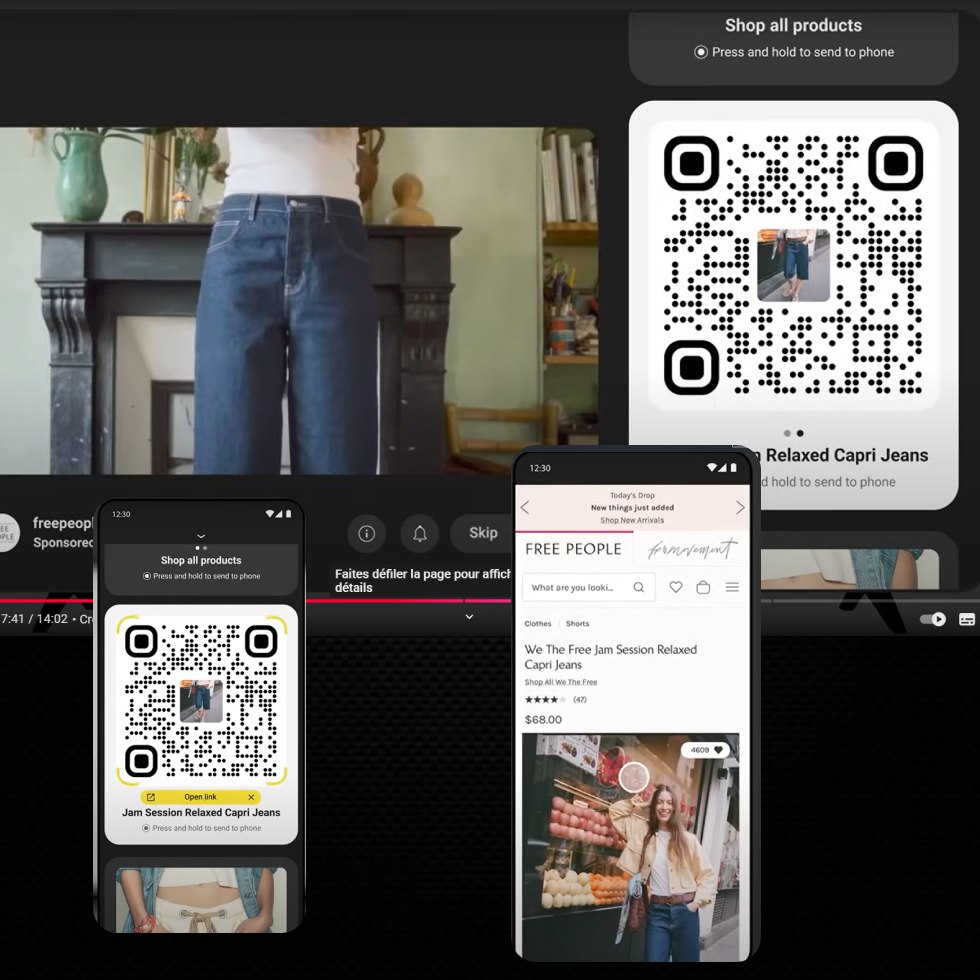Viewport: 980px width, 980px height.
Task: Select the FREE PEOPLE tab
Action: 573,549
